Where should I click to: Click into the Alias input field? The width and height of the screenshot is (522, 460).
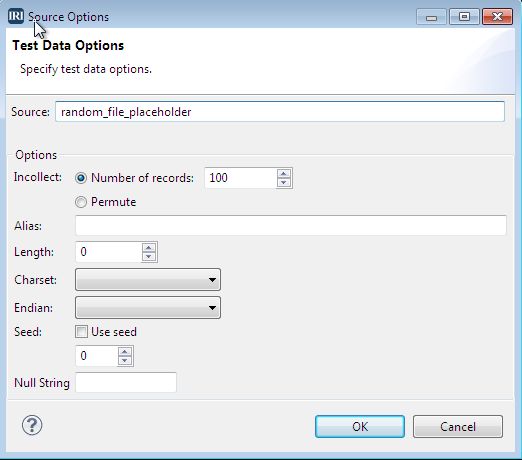[x=291, y=225]
